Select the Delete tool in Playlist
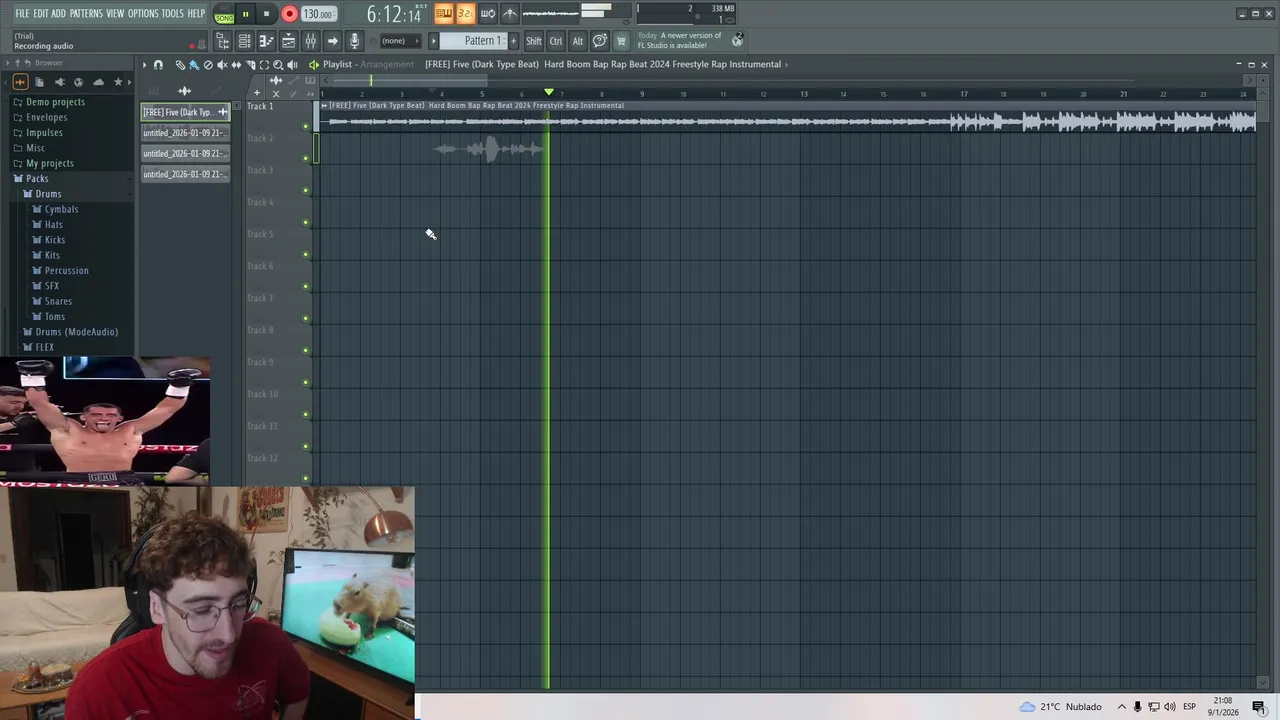 click(x=208, y=64)
